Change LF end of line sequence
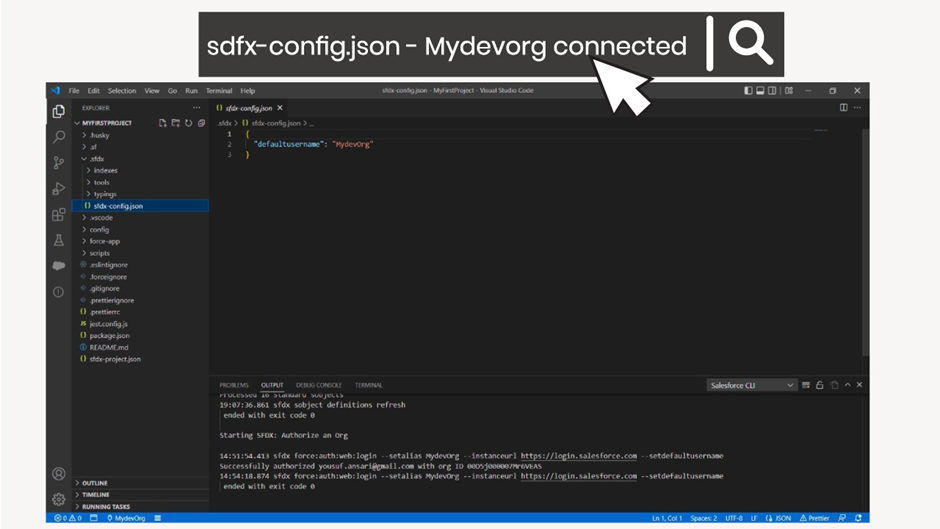940x529 pixels. [x=754, y=518]
